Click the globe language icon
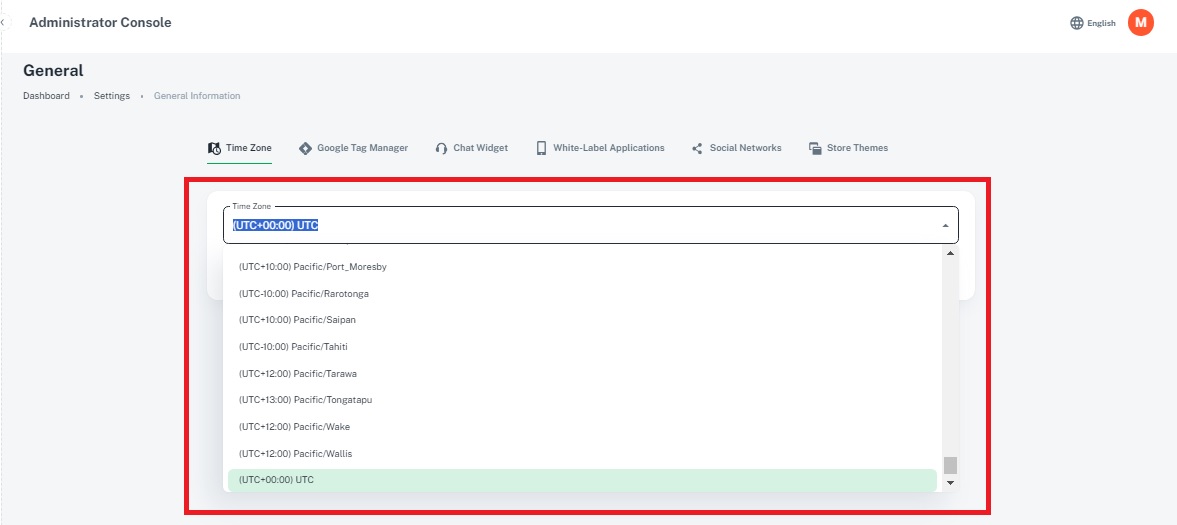Screen dimensions: 1177x525 pos(1076,23)
